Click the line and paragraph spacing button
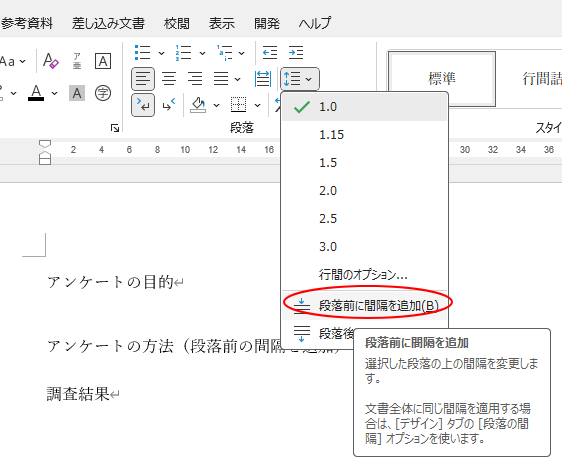 (300, 78)
